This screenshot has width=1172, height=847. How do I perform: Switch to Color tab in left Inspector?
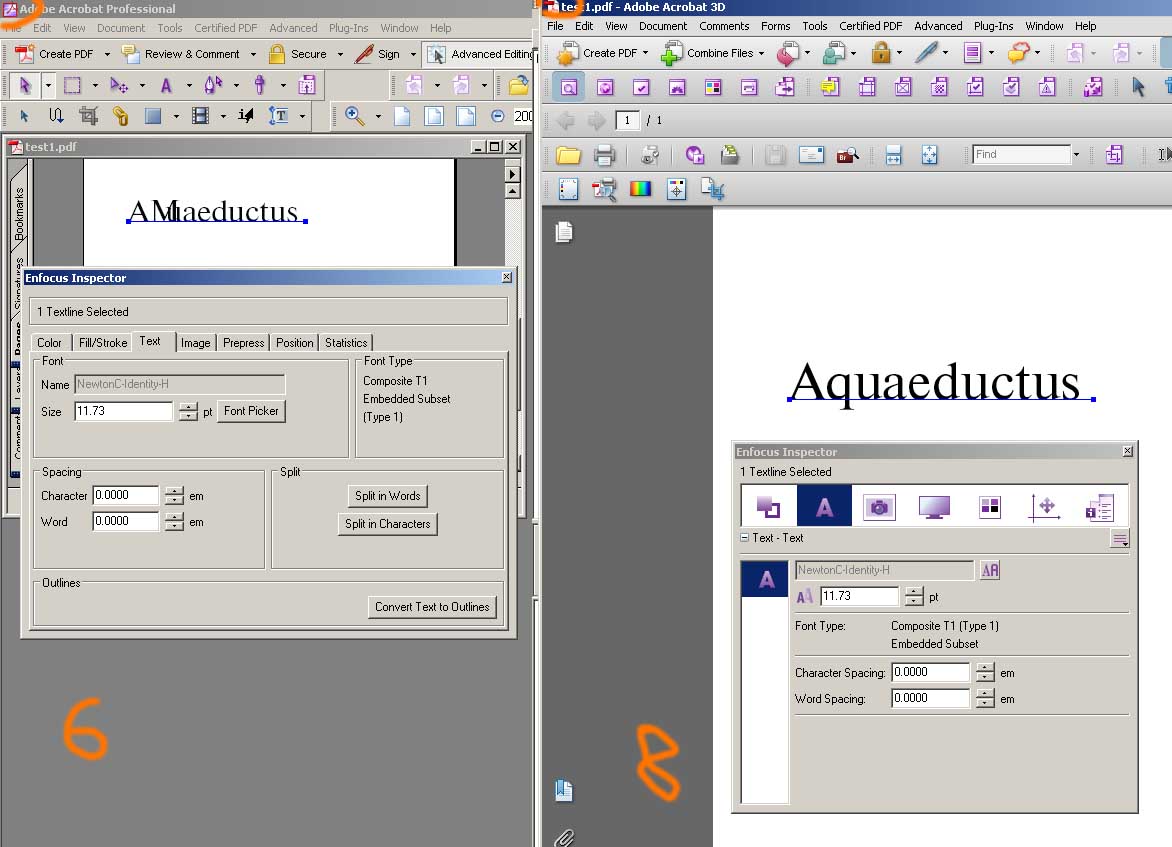pos(49,342)
